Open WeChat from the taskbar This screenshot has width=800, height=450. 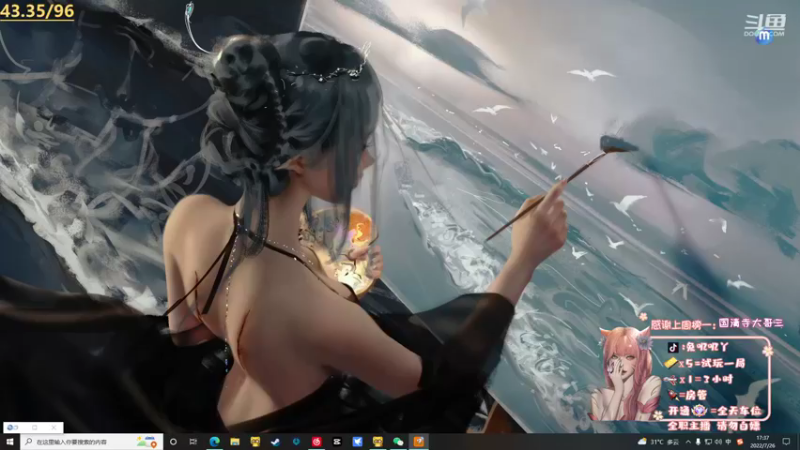(398, 442)
